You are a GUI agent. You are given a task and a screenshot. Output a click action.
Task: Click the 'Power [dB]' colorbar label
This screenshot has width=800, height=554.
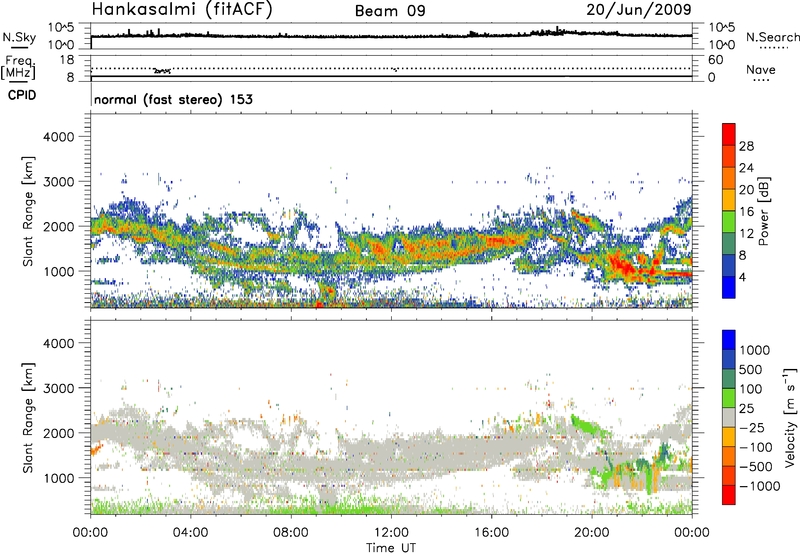763,211
